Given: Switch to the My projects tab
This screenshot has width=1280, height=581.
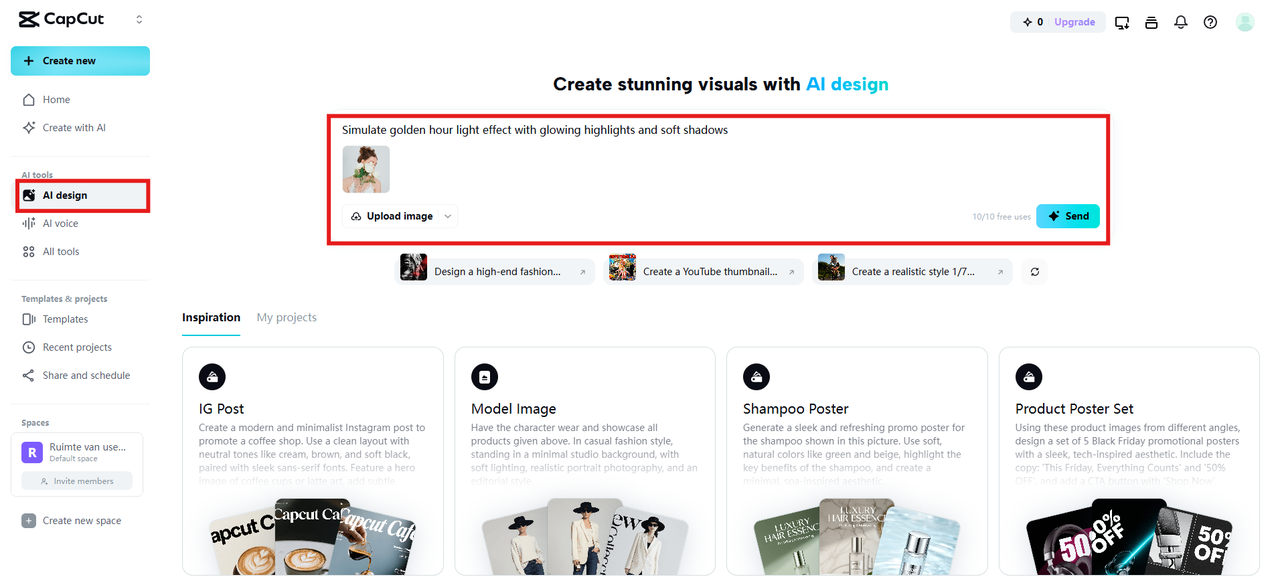Looking at the screenshot, I should [286, 318].
